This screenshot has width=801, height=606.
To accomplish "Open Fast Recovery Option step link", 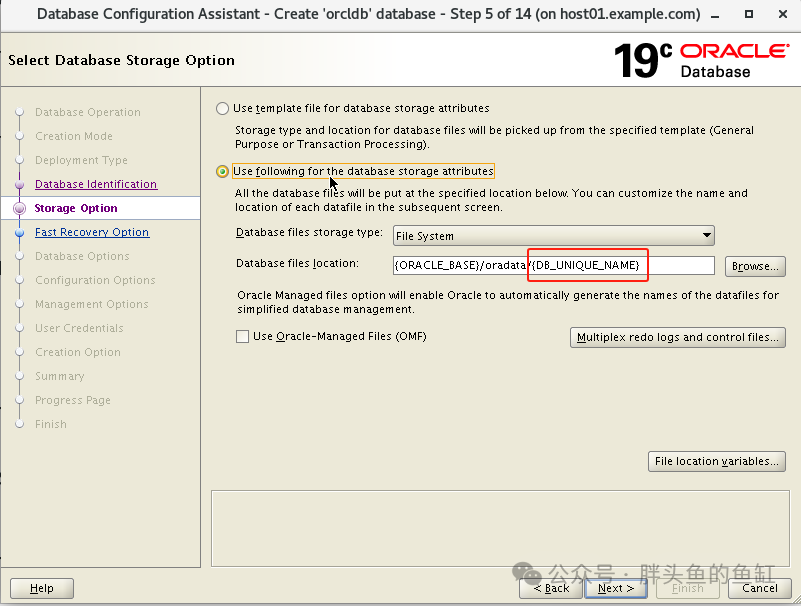I will point(92,232).
